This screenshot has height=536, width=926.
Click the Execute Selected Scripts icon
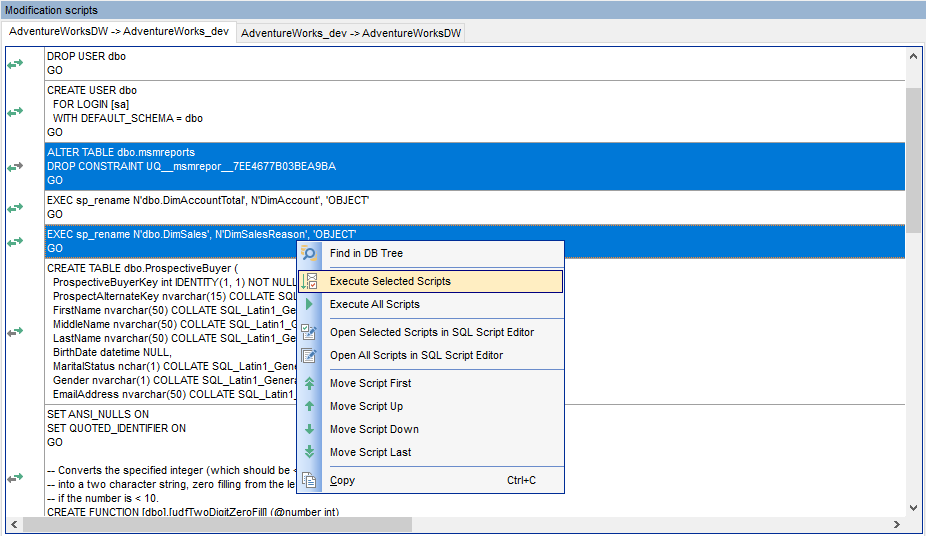[310, 282]
